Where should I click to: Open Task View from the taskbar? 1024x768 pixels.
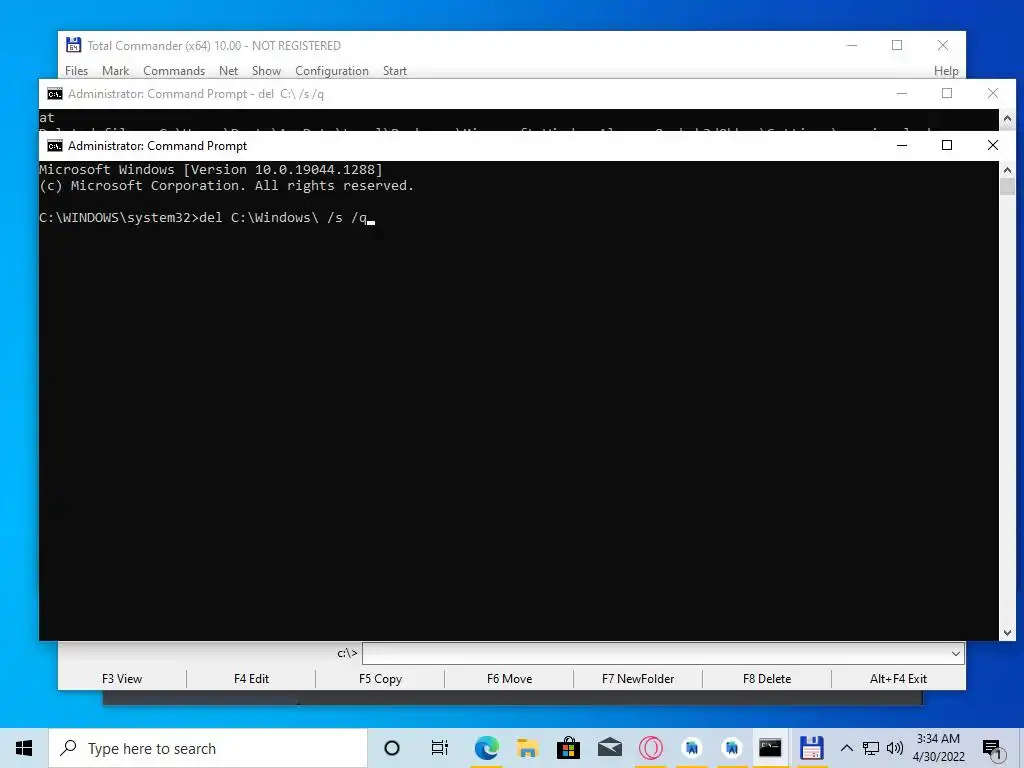pyautogui.click(x=440, y=748)
